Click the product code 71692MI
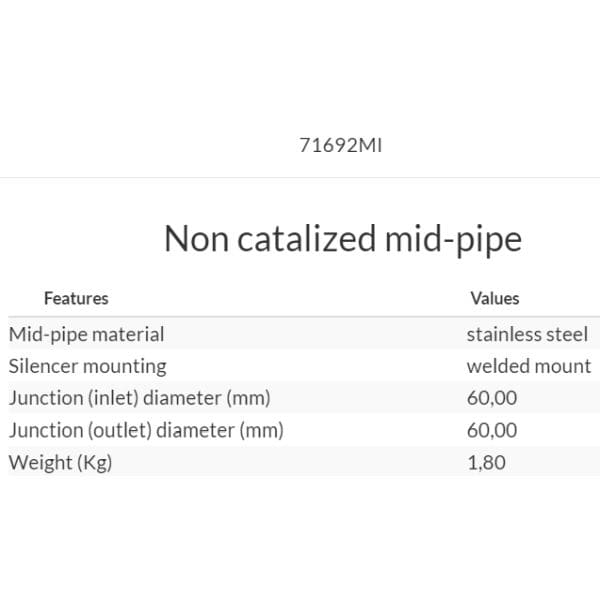 pyautogui.click(x=340, y=145)
